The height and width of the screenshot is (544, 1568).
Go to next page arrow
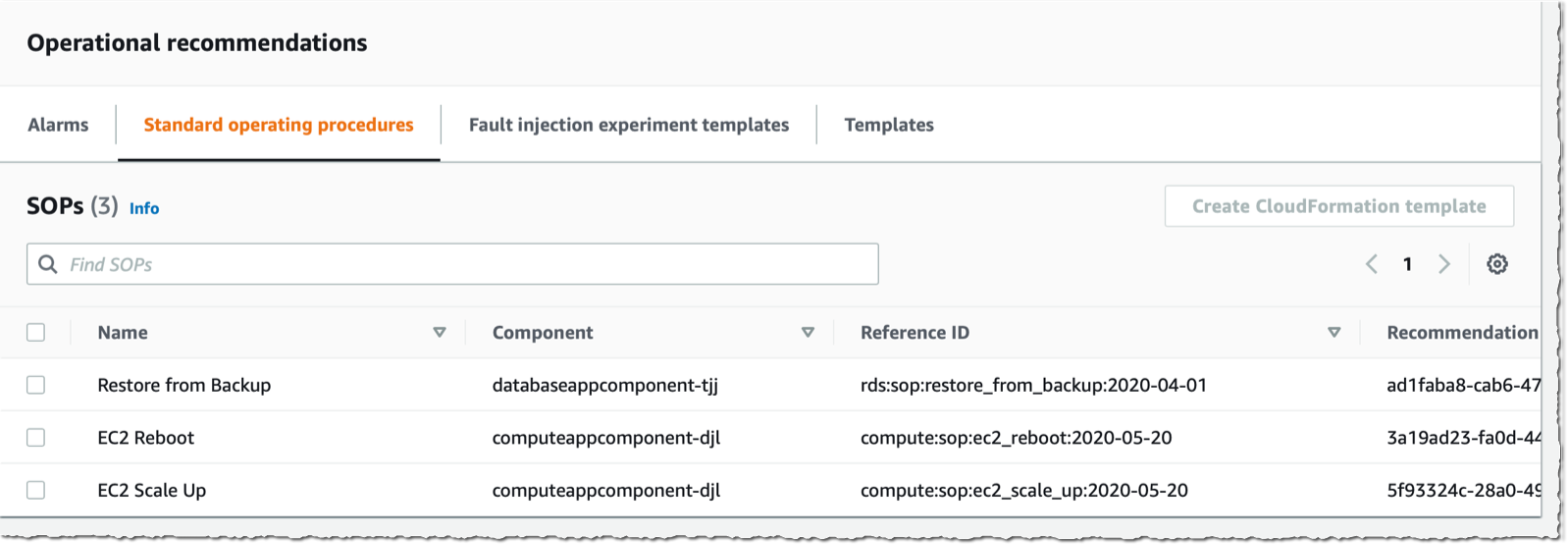1443,264
